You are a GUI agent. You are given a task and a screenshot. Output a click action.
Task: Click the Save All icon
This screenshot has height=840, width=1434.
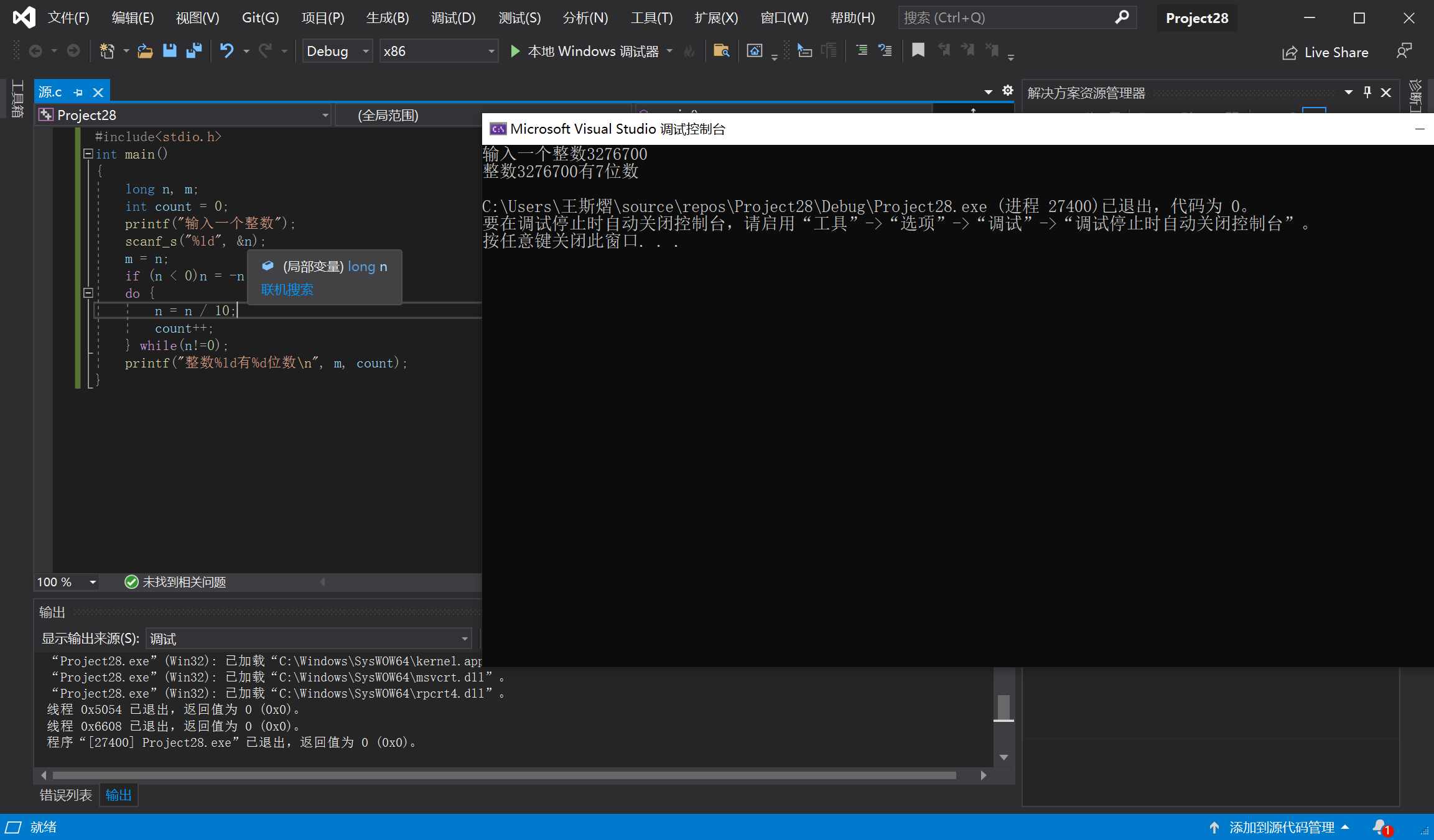click(x=194, y=51)
